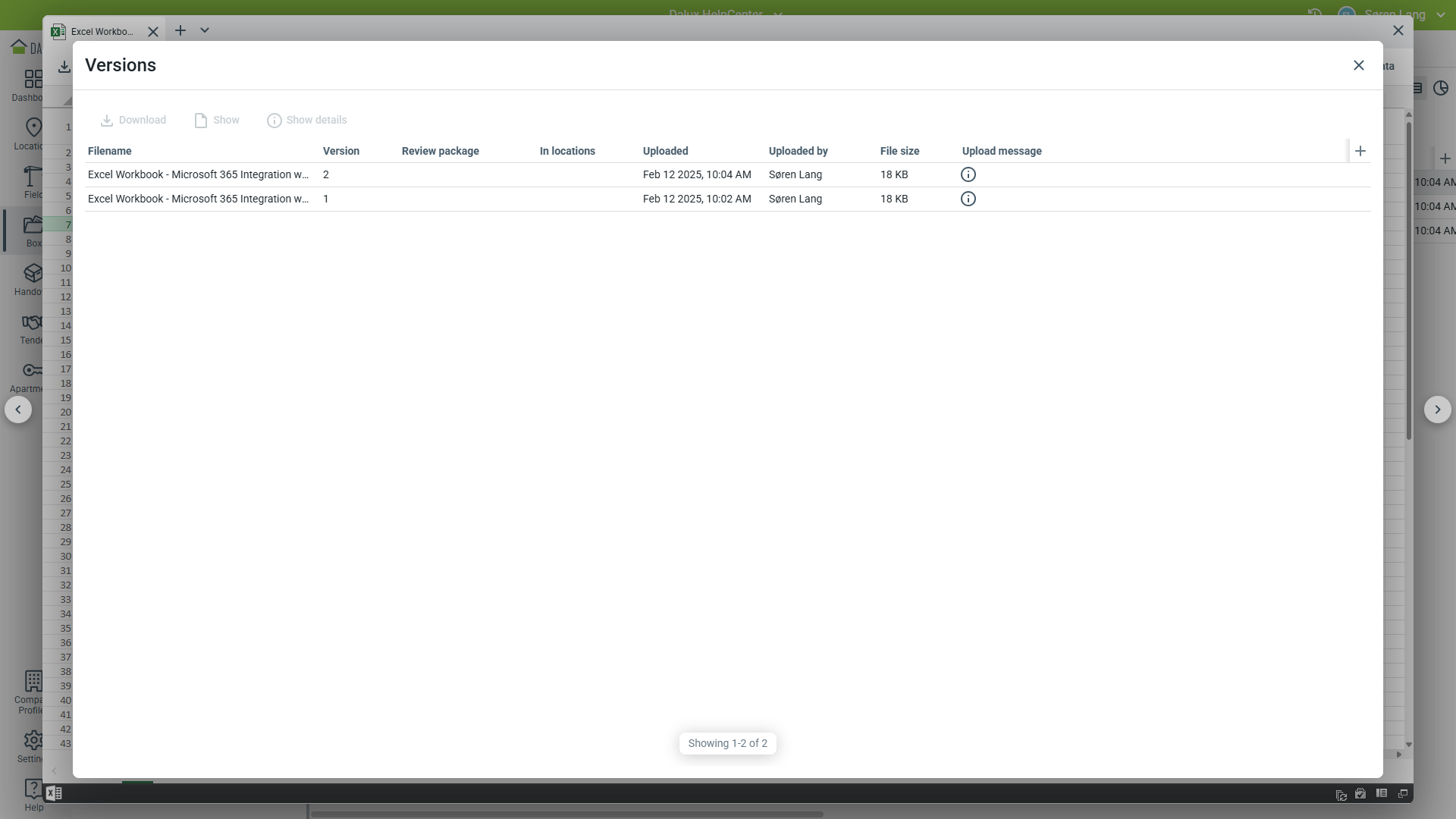Click the add column plus icon
Viewport: 1456px width, 819px height.
(1360, 151)
